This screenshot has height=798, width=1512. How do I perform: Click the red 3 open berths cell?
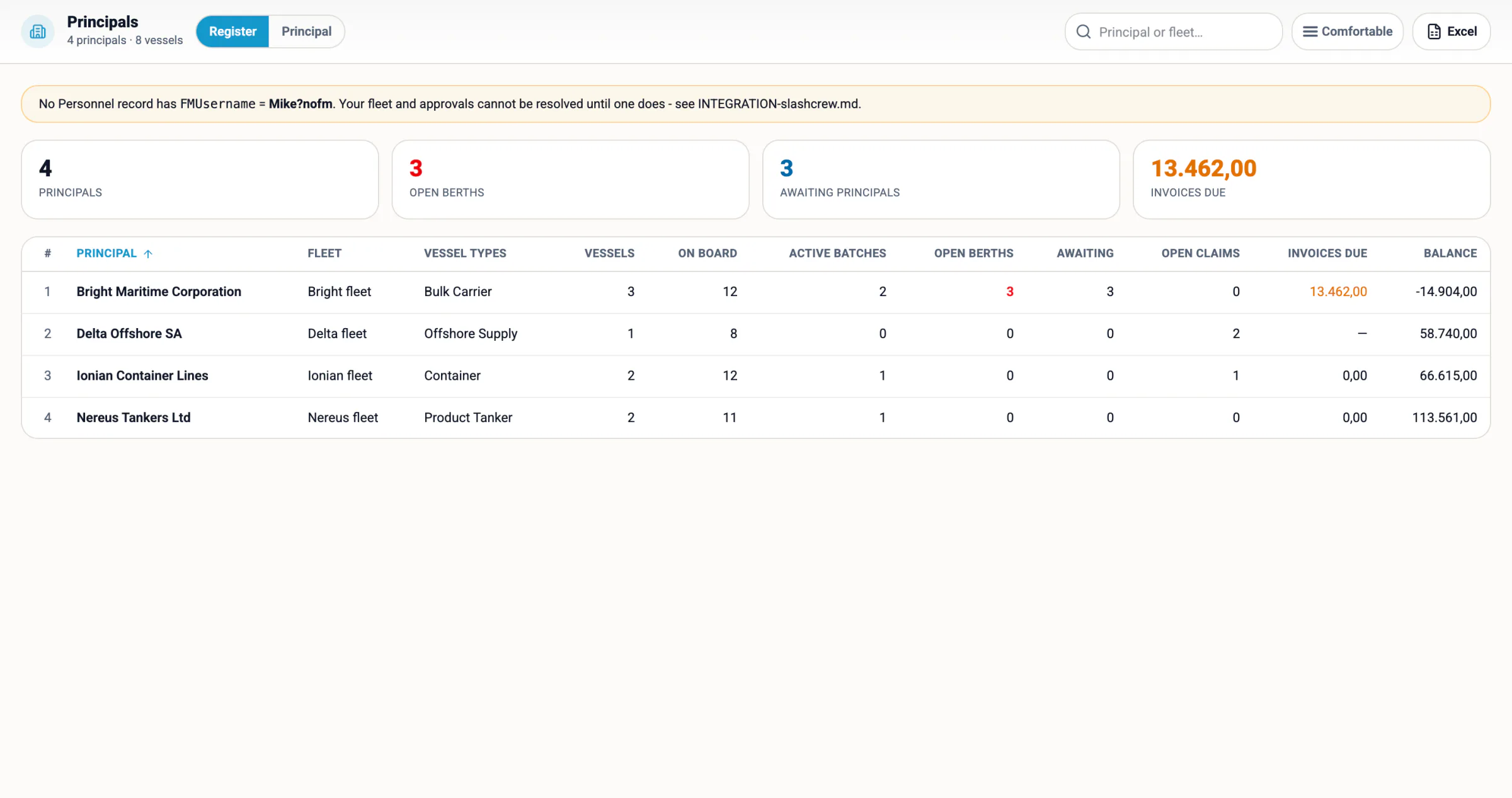pos(1009,292)
